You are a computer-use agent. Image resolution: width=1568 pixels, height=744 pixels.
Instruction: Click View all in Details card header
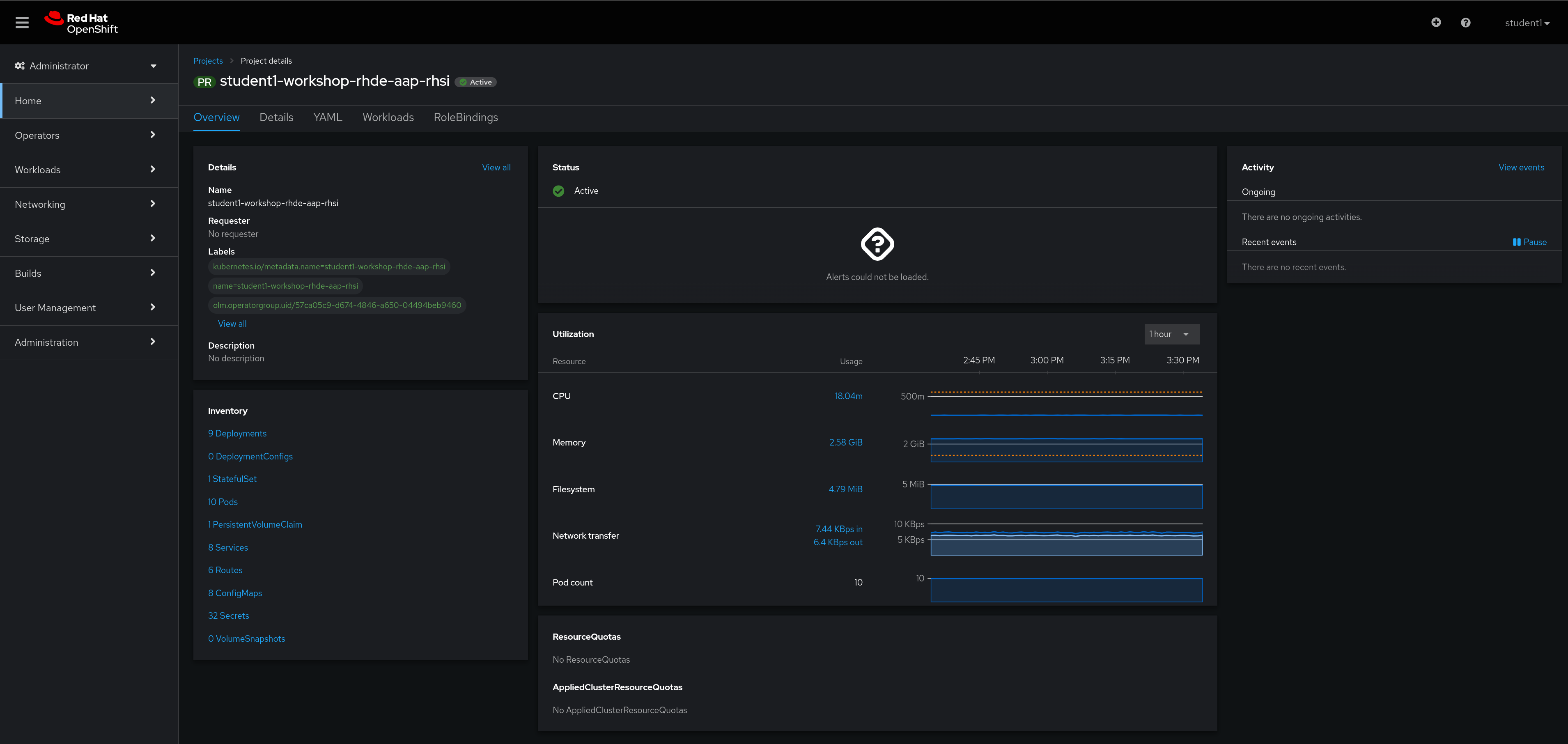[496, 168]
